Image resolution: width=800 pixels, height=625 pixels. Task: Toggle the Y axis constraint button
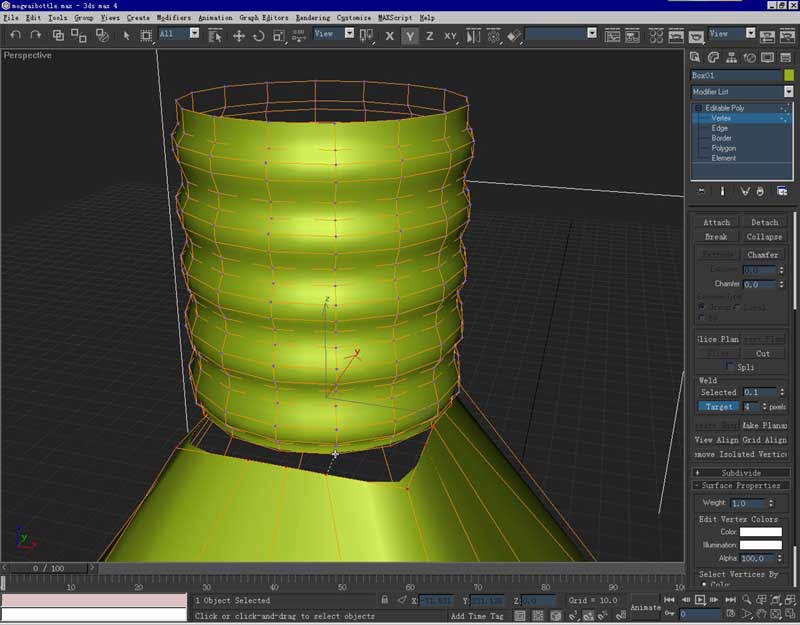click(x=410, y=35)
